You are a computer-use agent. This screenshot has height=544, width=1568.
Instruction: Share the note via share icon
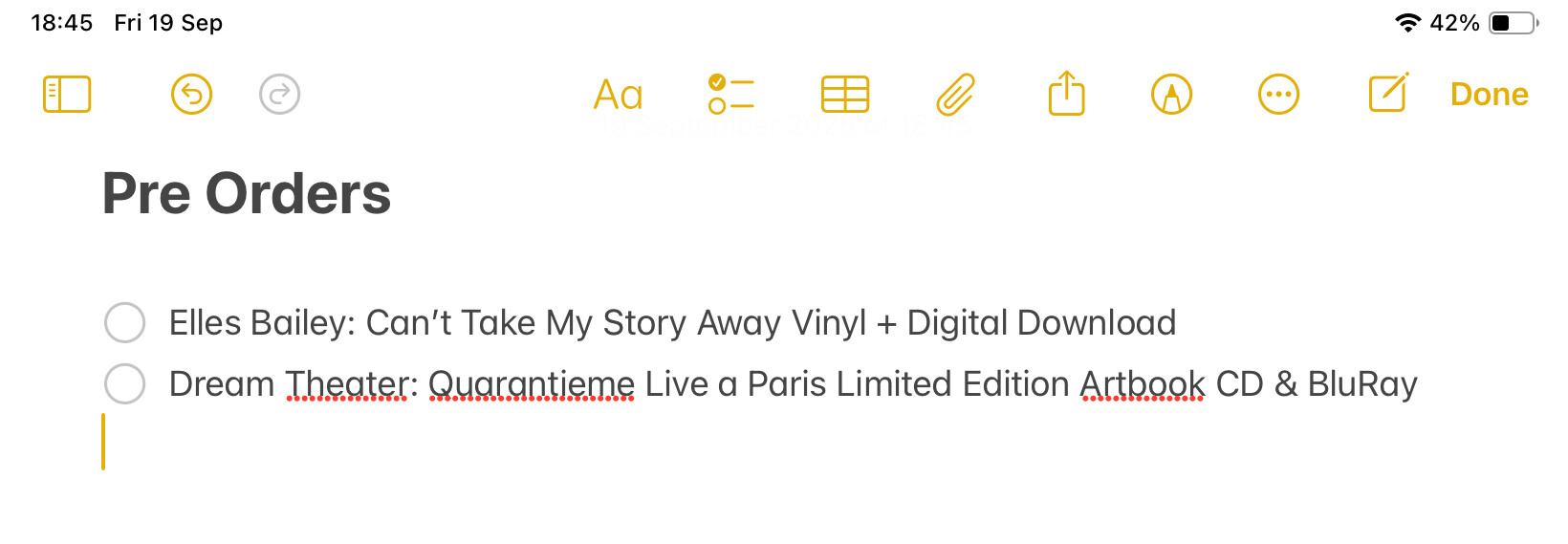point(1066,94)
